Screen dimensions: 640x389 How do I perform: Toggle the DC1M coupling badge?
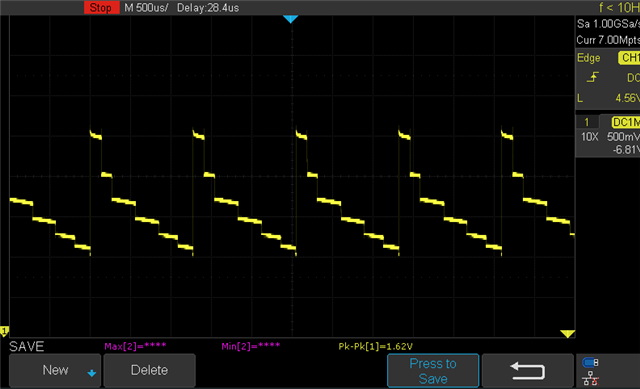click(x=626, y=122)
